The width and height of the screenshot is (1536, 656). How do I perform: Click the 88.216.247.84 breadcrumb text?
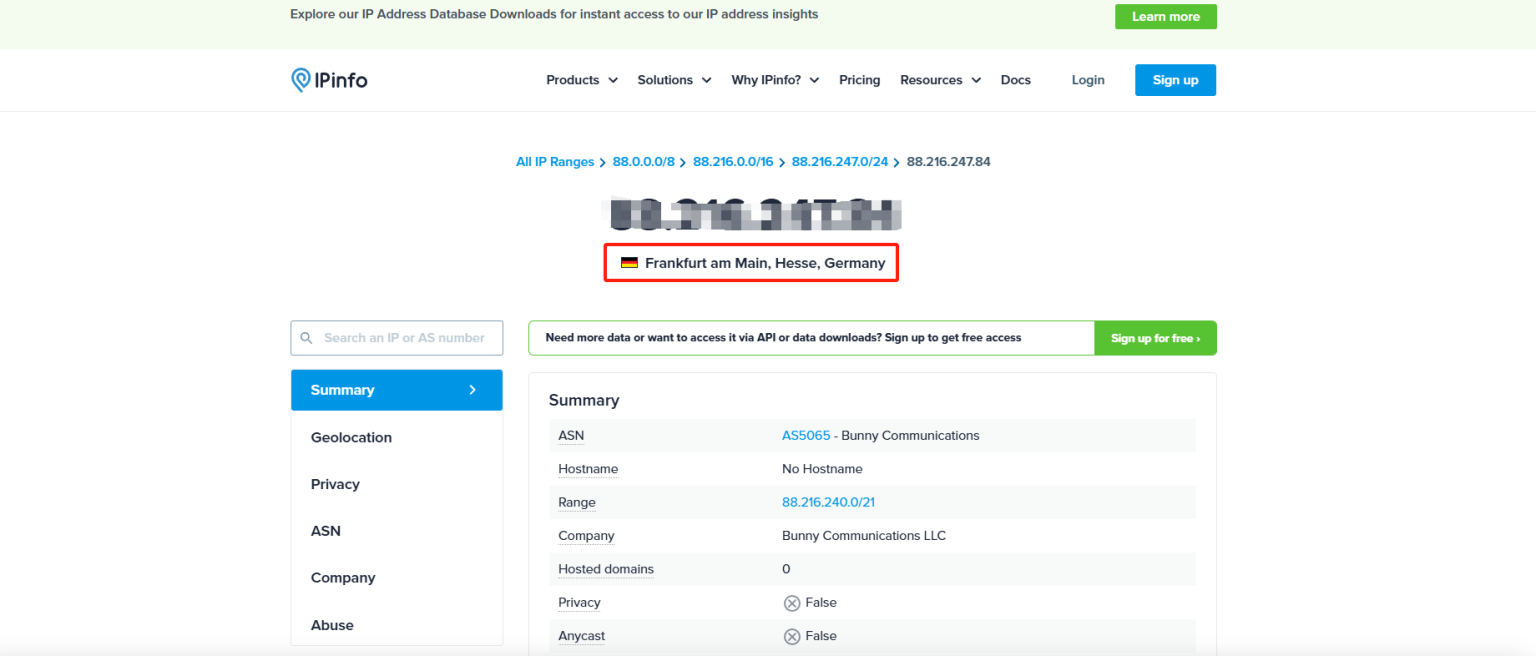click(x=949, y=162)
